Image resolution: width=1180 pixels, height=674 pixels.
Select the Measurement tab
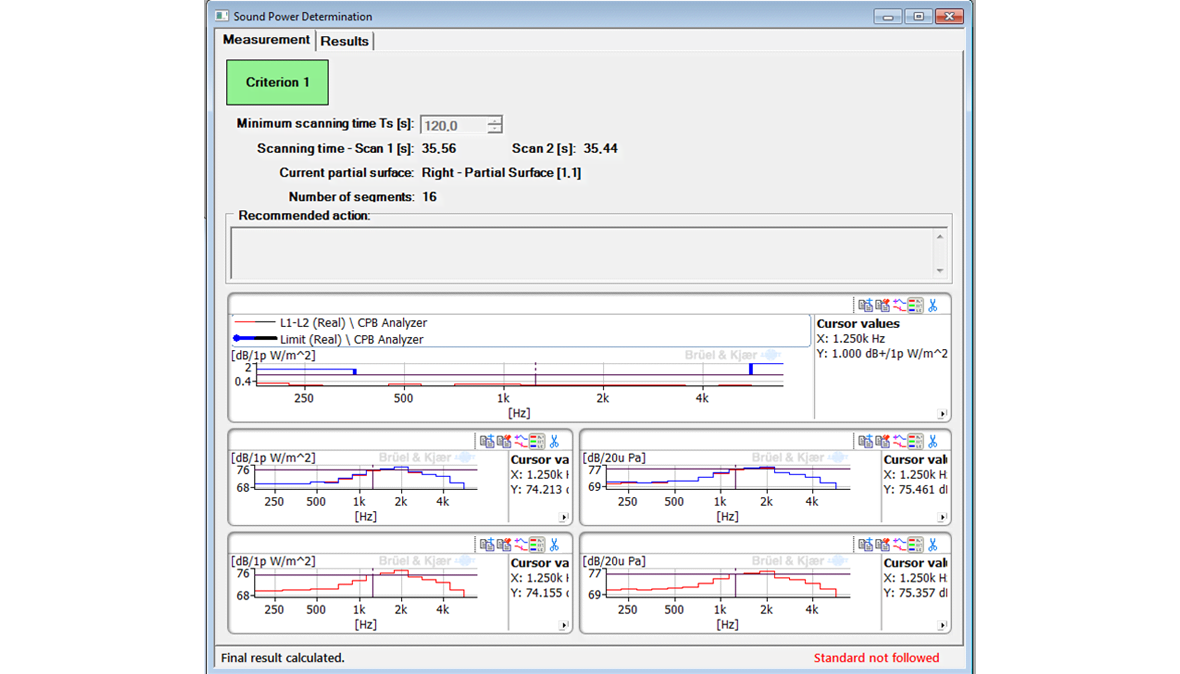[x=266, y=40]
